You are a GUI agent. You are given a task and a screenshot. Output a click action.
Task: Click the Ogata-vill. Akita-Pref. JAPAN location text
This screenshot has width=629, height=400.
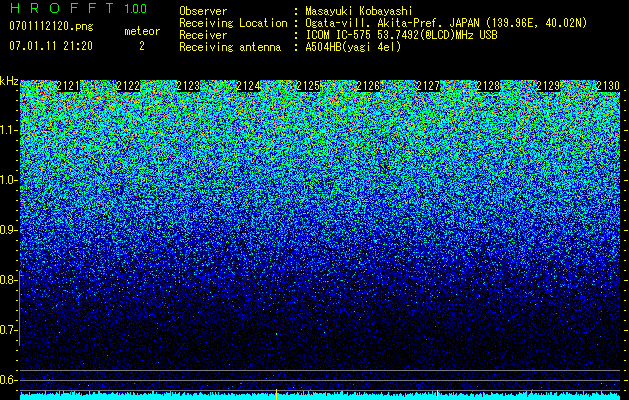coord(446,23)
